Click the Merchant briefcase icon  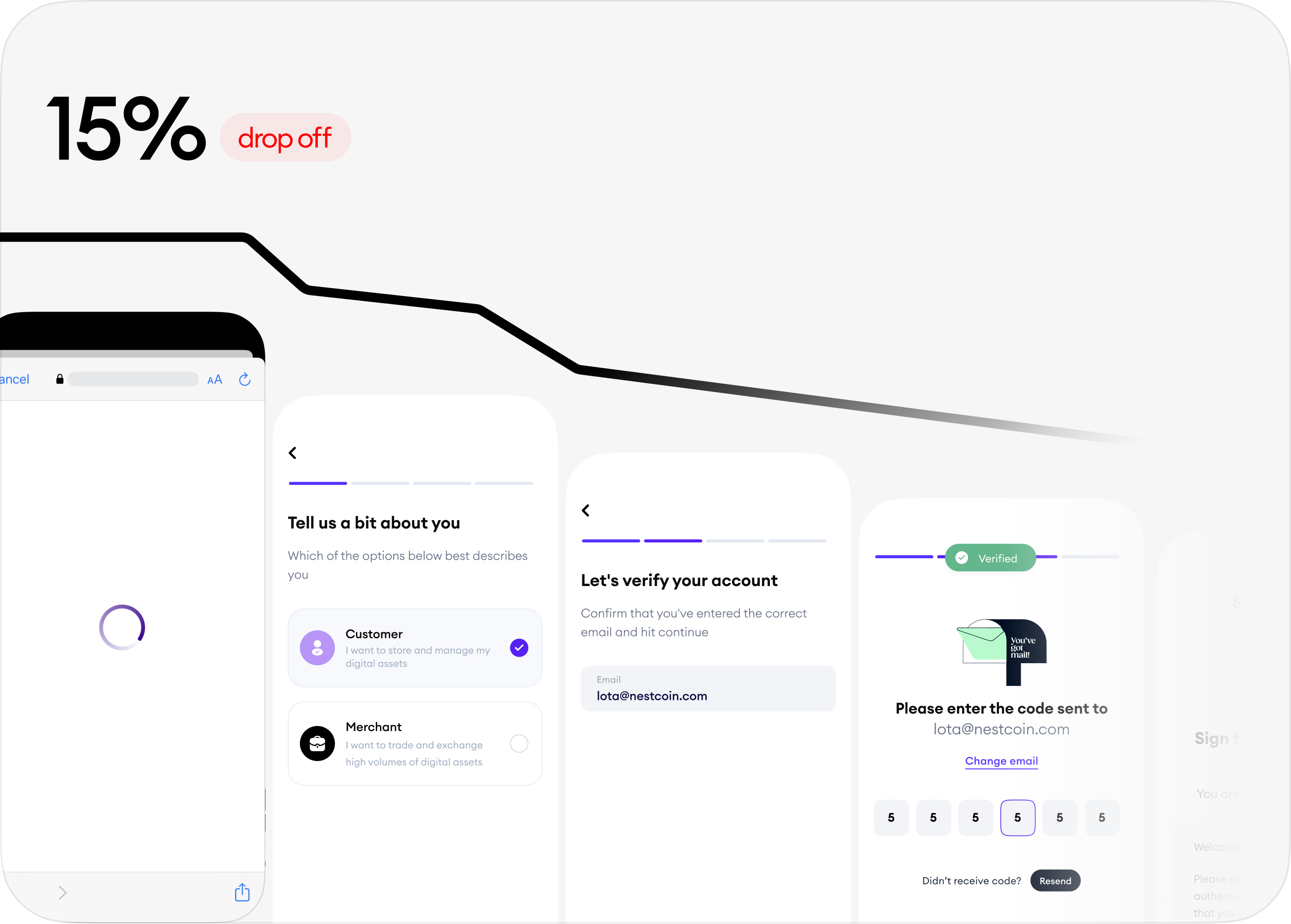pos(318,742)
